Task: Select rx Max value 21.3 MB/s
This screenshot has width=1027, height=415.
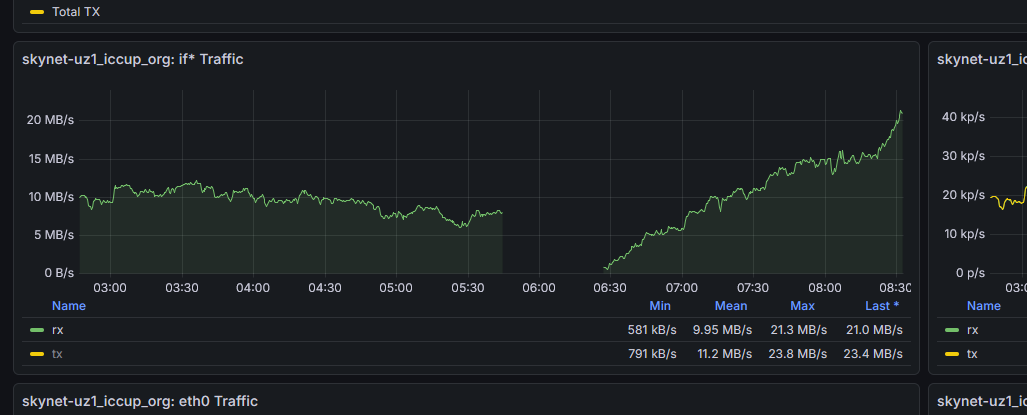Action: click(798, 330)
